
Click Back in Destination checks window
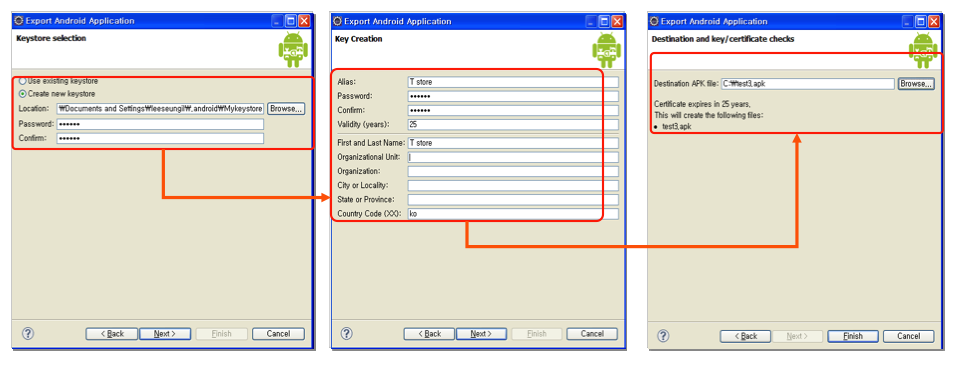(x=745, y=336)
